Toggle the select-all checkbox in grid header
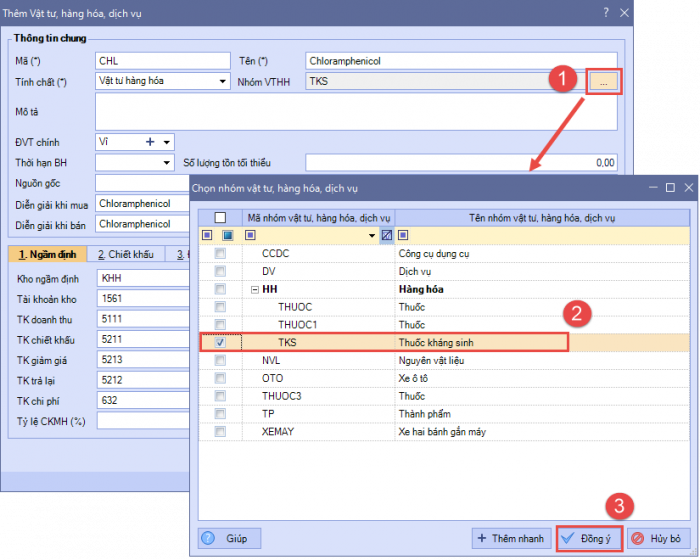This screenshot has height=560, width=700. coord(221,217)
